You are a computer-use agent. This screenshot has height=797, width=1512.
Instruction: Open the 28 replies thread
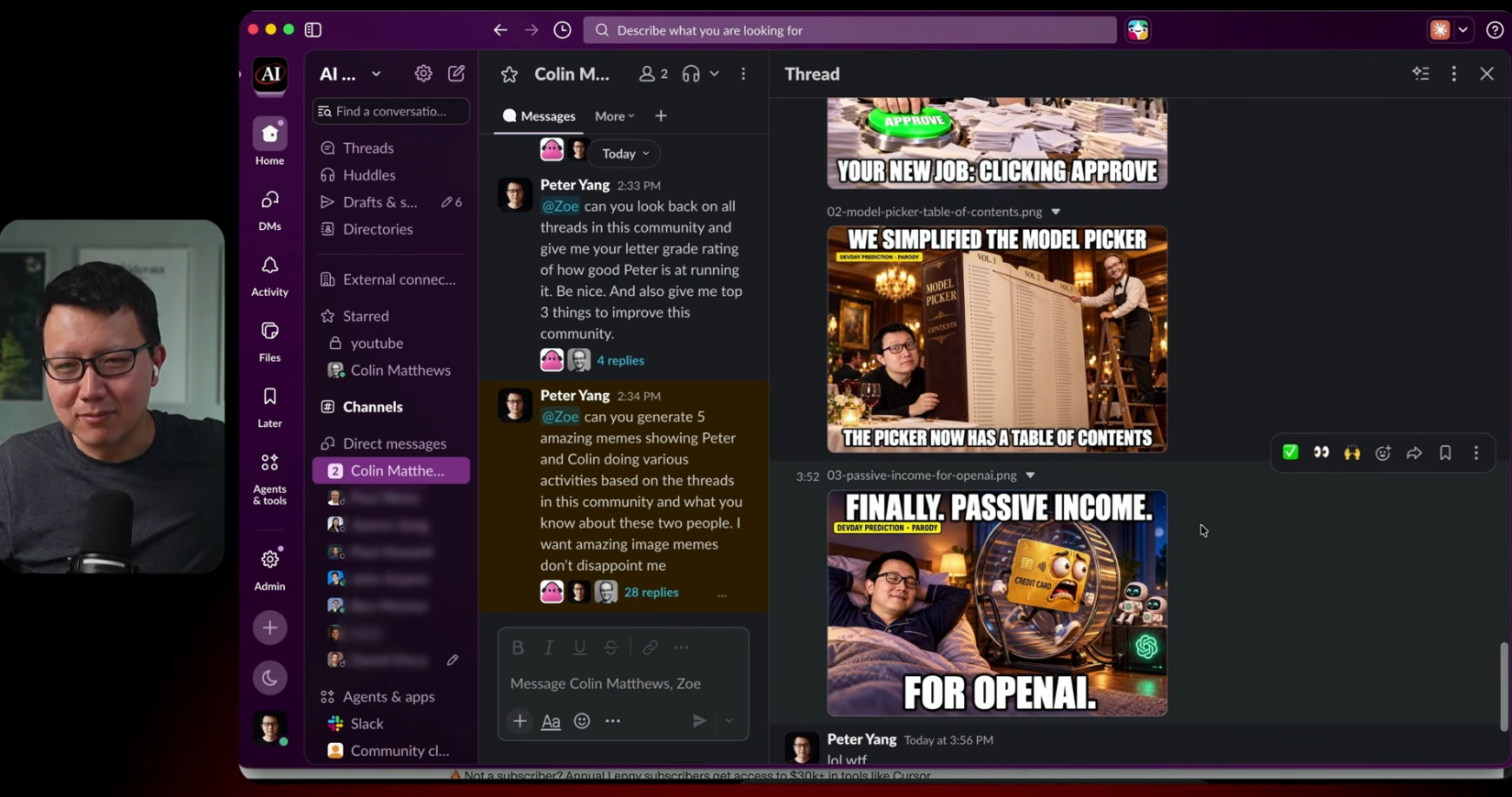pyautogui.click(x=652, y=593)
